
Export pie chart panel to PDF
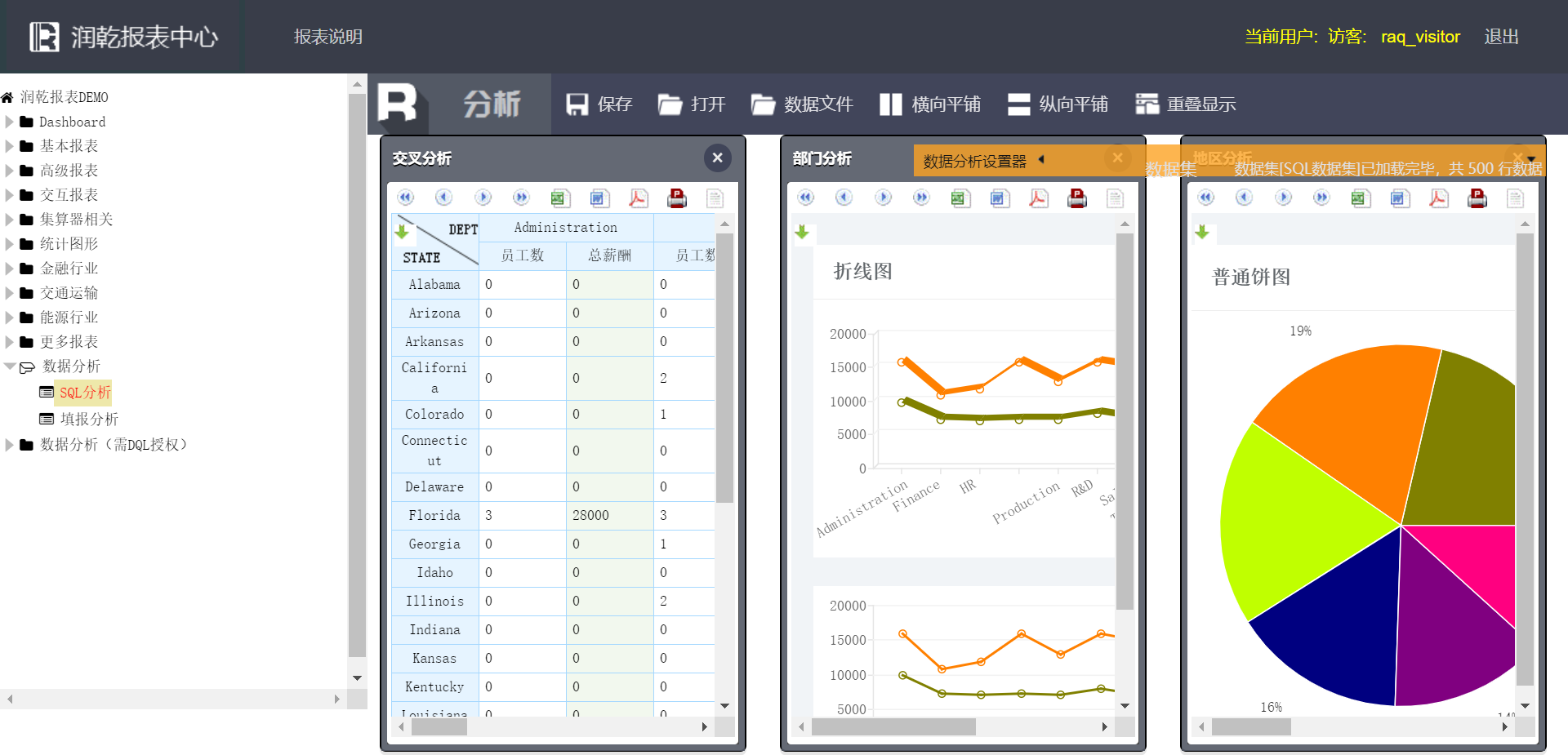(1438, 198)
